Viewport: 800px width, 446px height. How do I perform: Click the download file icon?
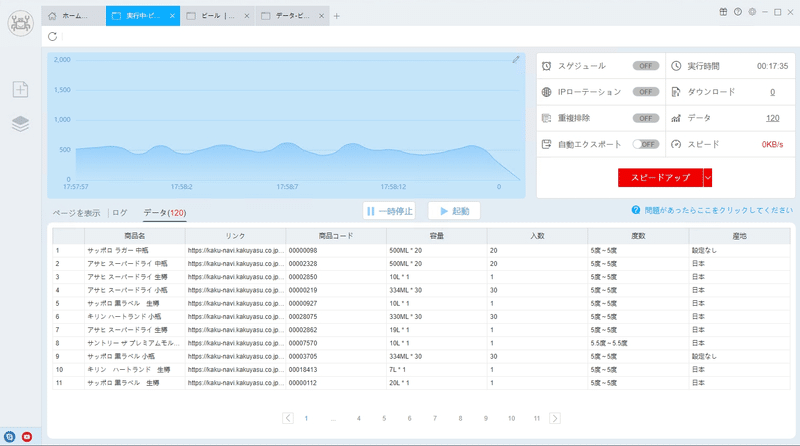point(676,92)
